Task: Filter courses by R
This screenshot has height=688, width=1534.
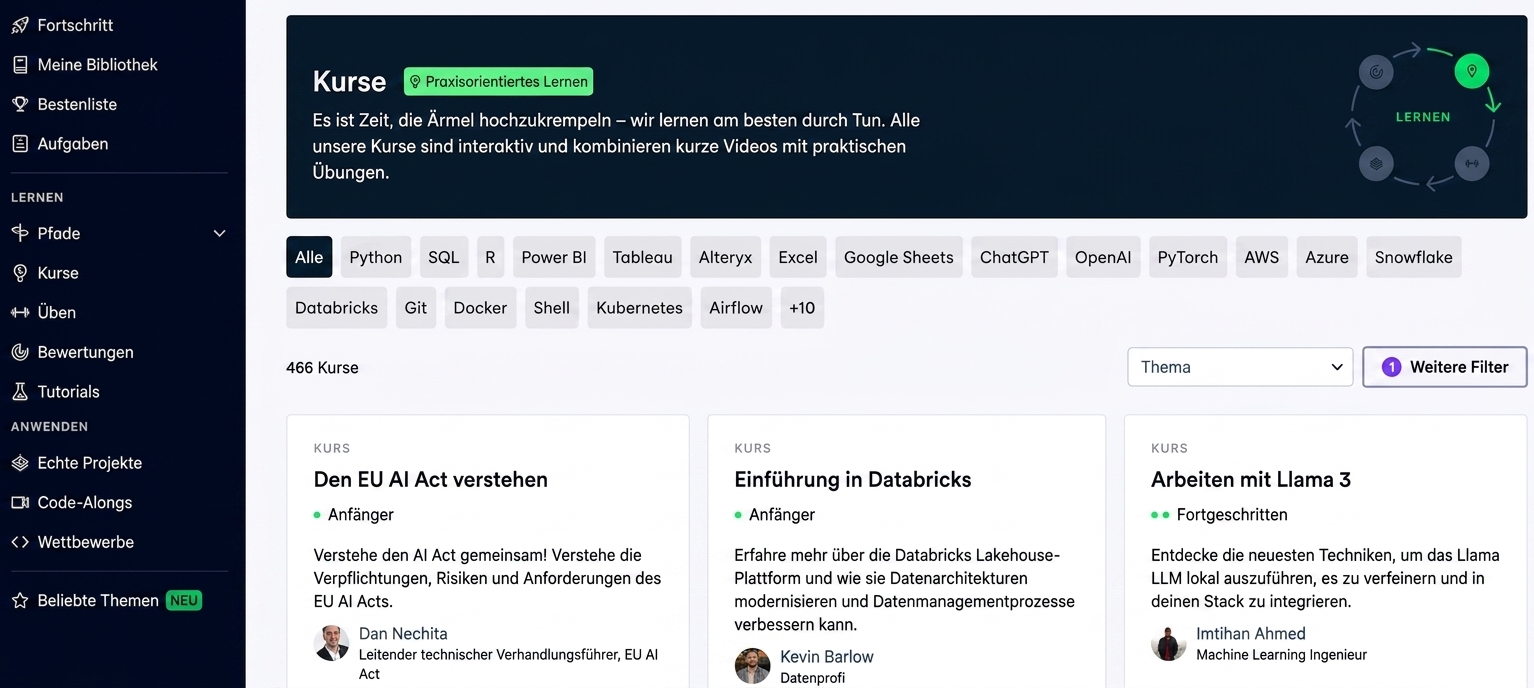Action: [x=490, y=257]
